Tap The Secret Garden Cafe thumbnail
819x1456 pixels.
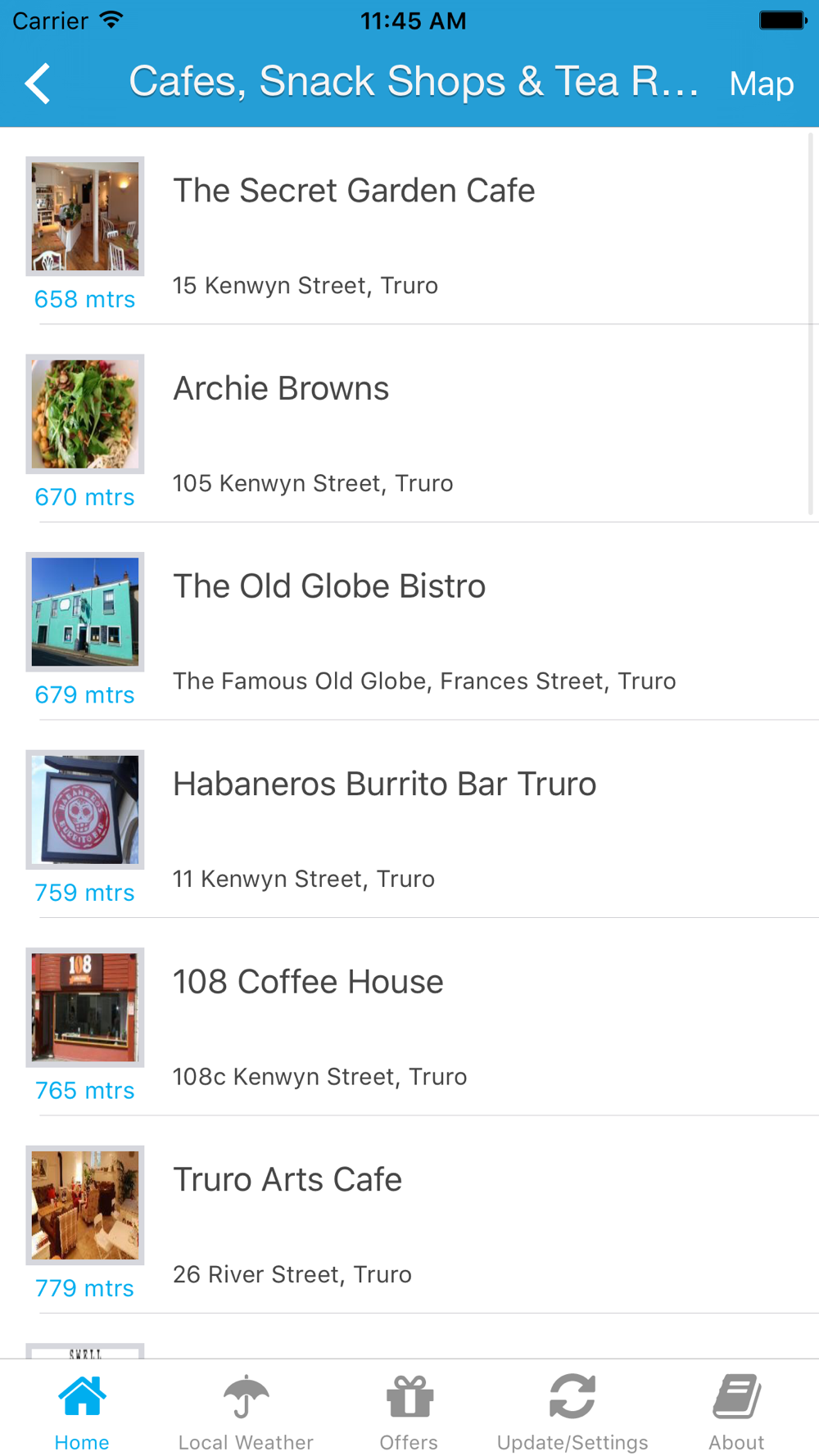(85, 216)
